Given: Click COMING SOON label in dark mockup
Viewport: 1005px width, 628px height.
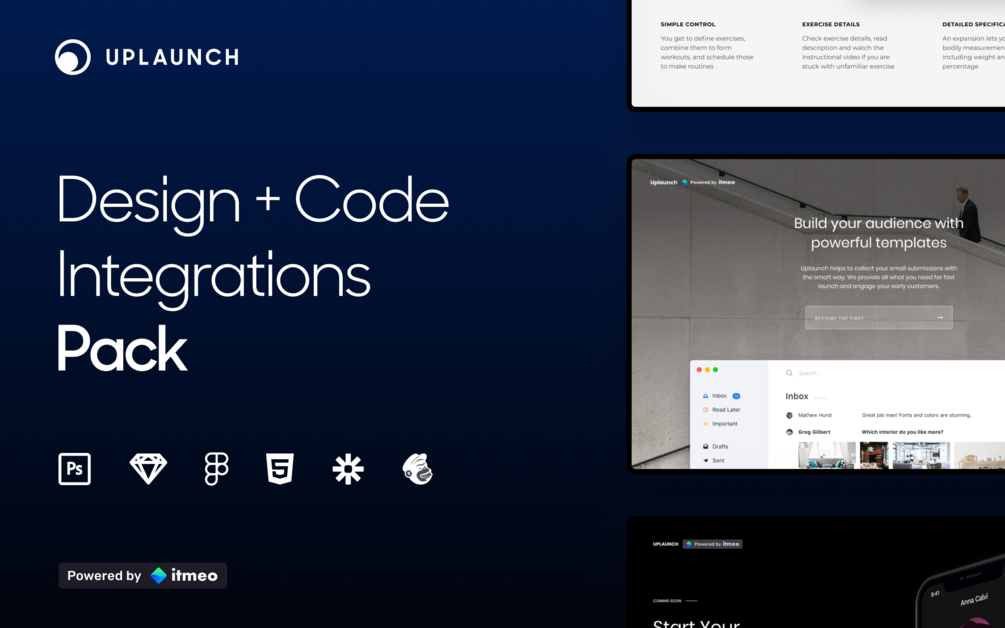Looking at the screenshot, I should click(667, 601).
